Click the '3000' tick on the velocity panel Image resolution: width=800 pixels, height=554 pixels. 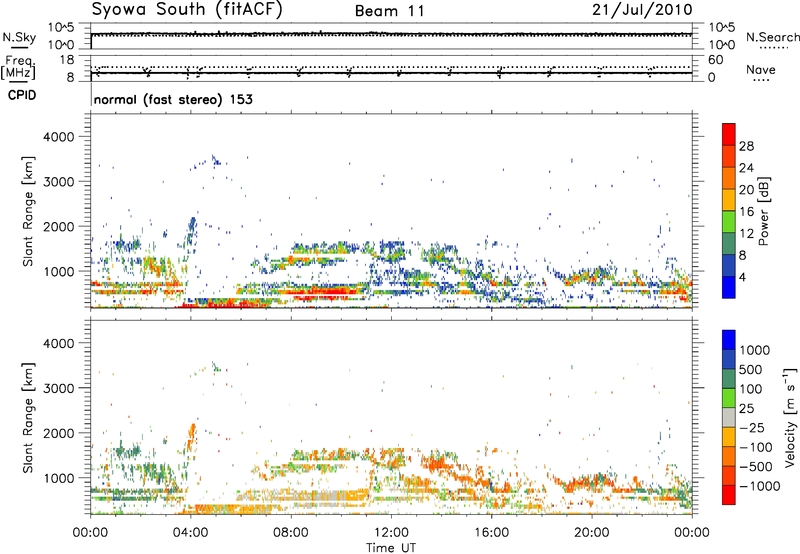[x=58, y=388]
